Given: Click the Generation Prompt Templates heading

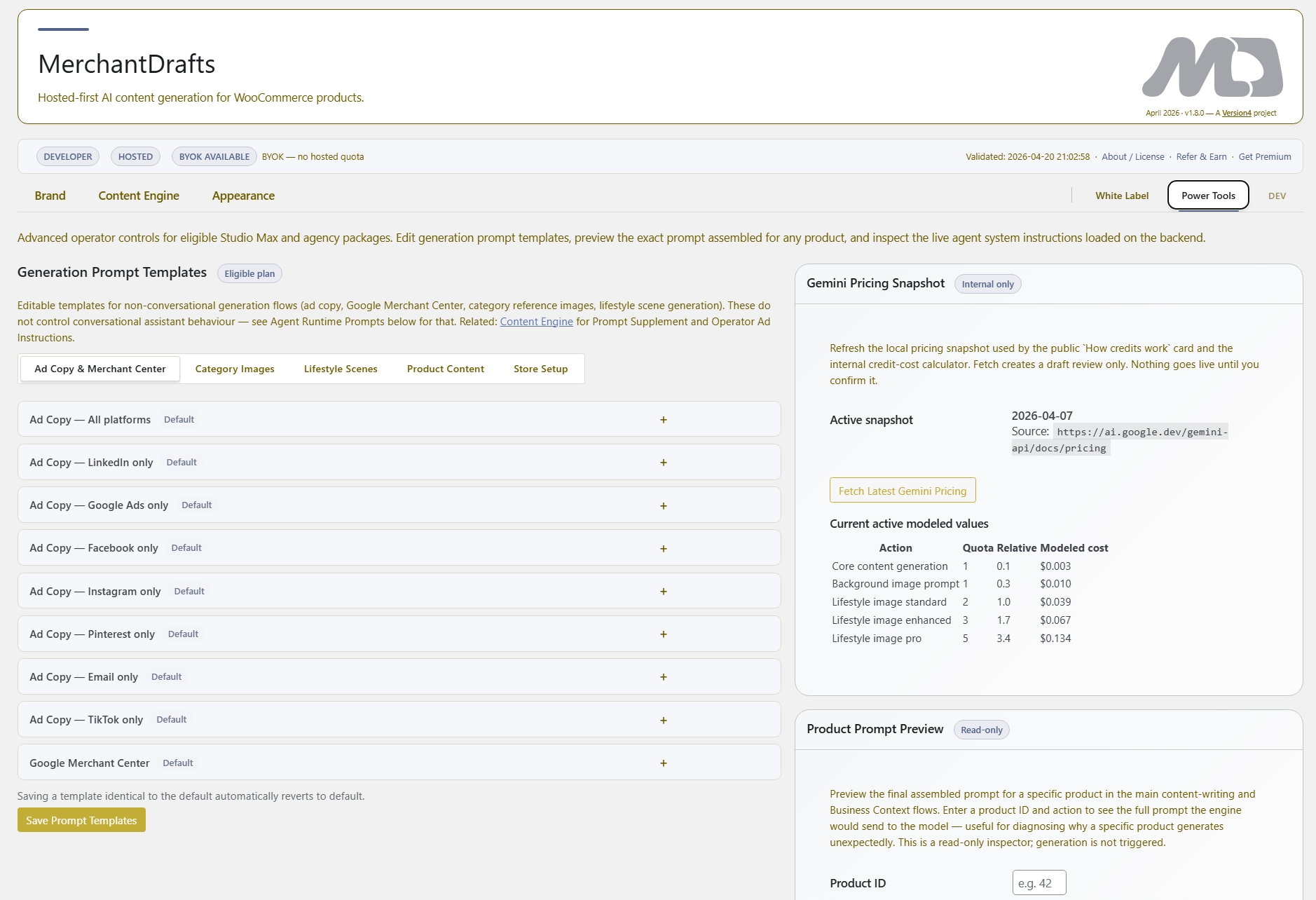Looking at the screenshot, I should 112,272.
